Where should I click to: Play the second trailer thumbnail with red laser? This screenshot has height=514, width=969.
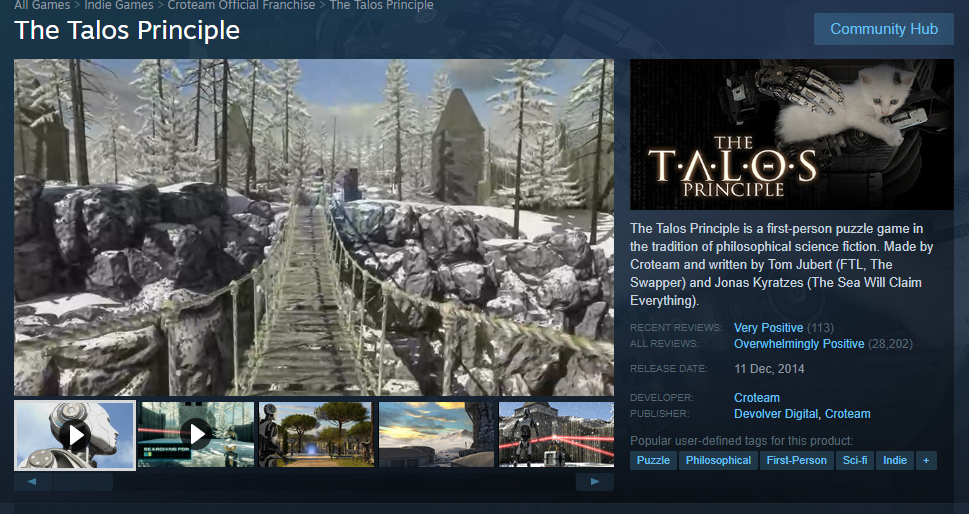196,435
